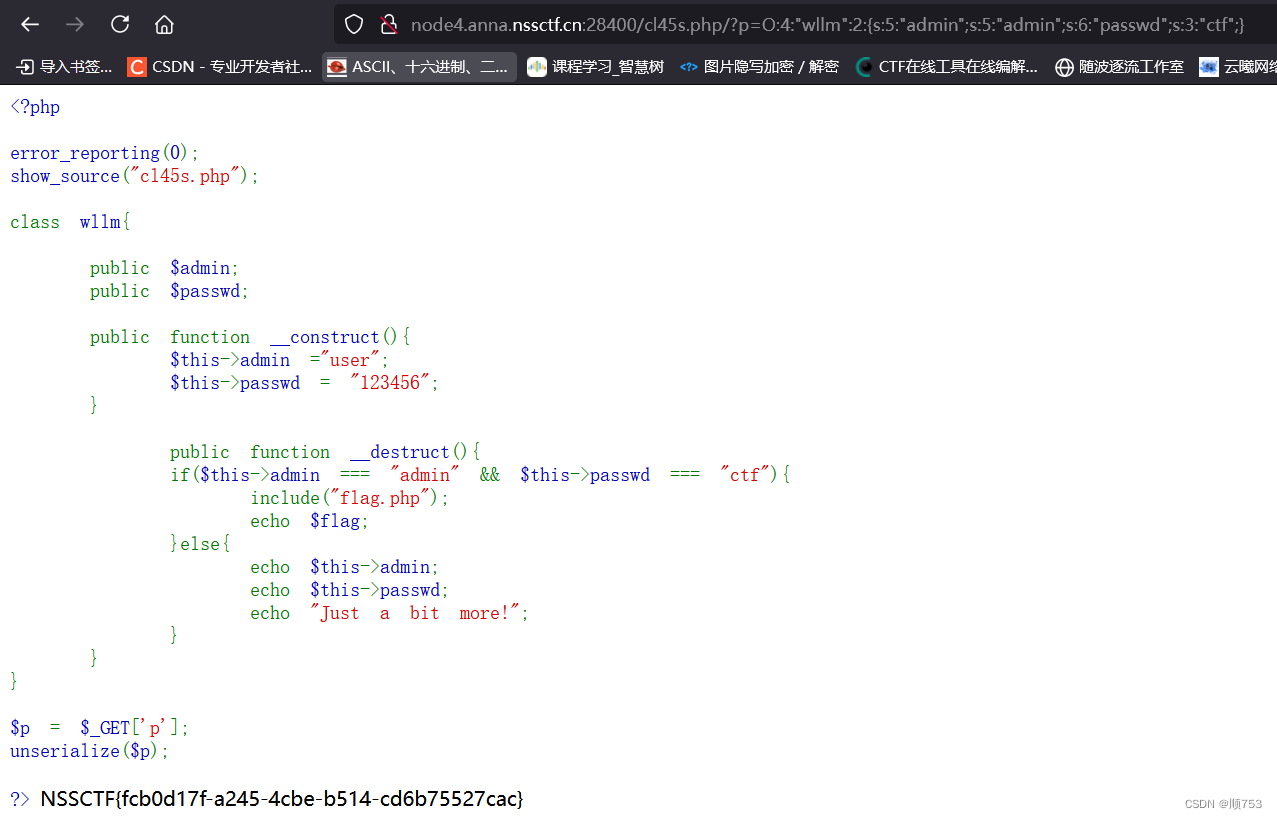Click the __construct function line
Image resolution: width=1277 pixels, height=819 pixels.
tap(250, 337)
